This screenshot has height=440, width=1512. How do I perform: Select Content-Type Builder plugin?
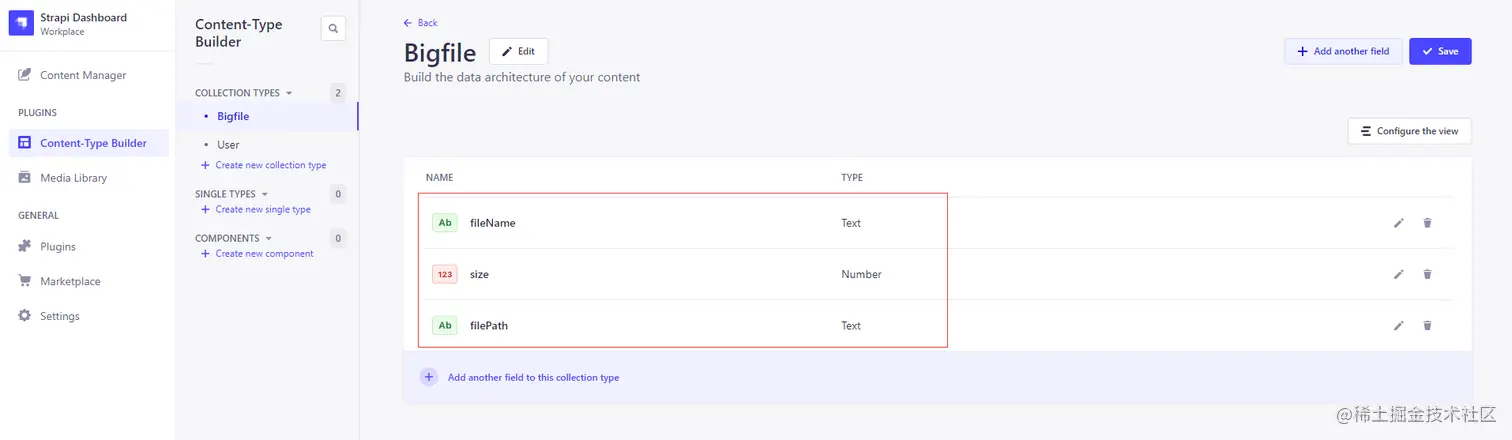88,143
